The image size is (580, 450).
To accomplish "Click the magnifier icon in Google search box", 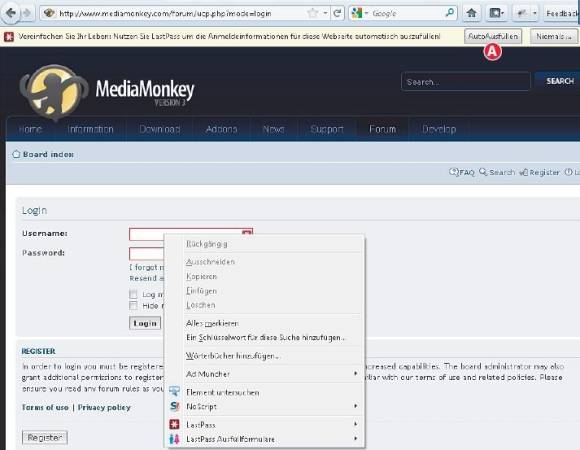I will click(449, 13).
